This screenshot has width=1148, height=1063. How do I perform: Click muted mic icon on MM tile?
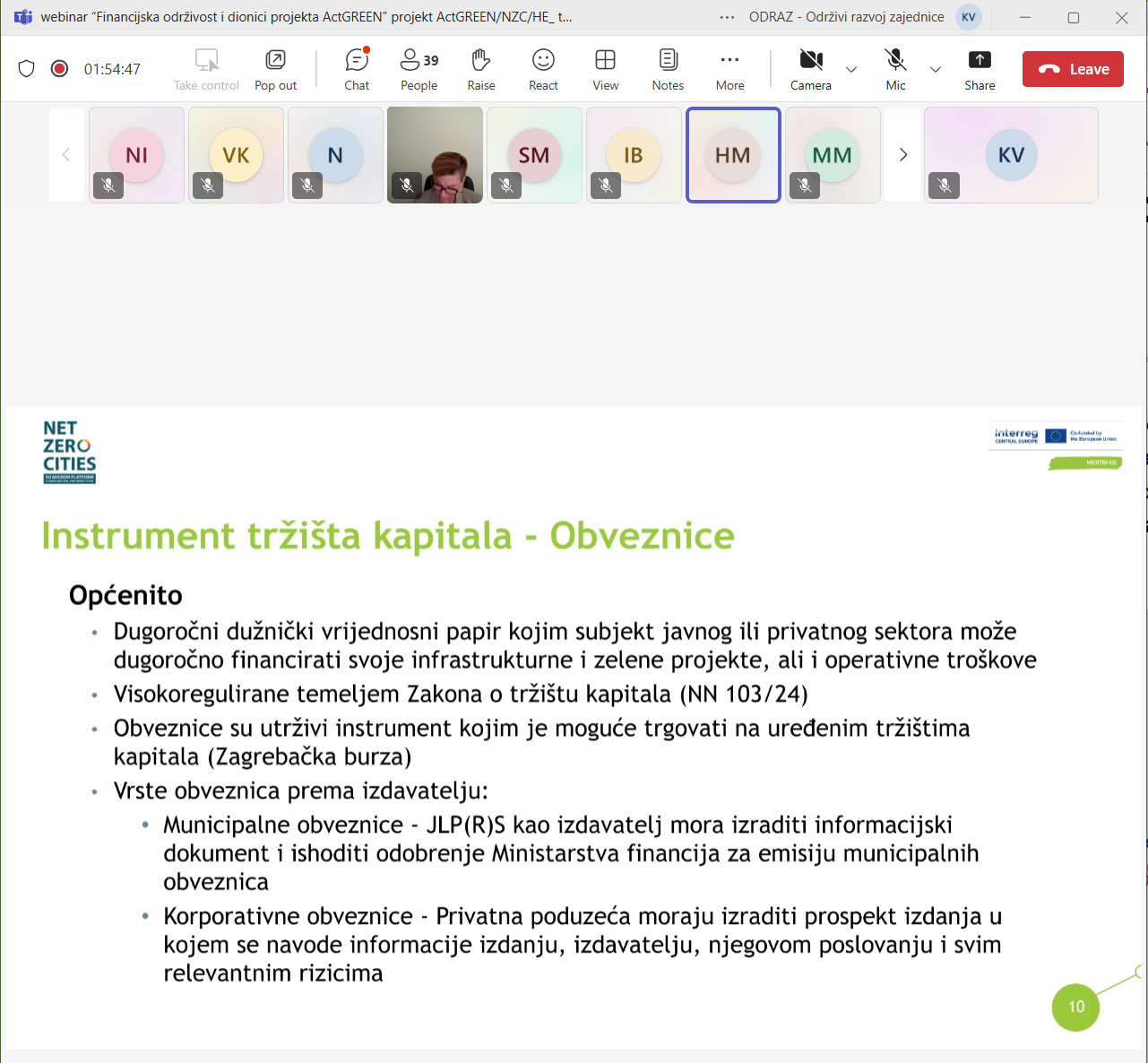click(x=805, y=186)
